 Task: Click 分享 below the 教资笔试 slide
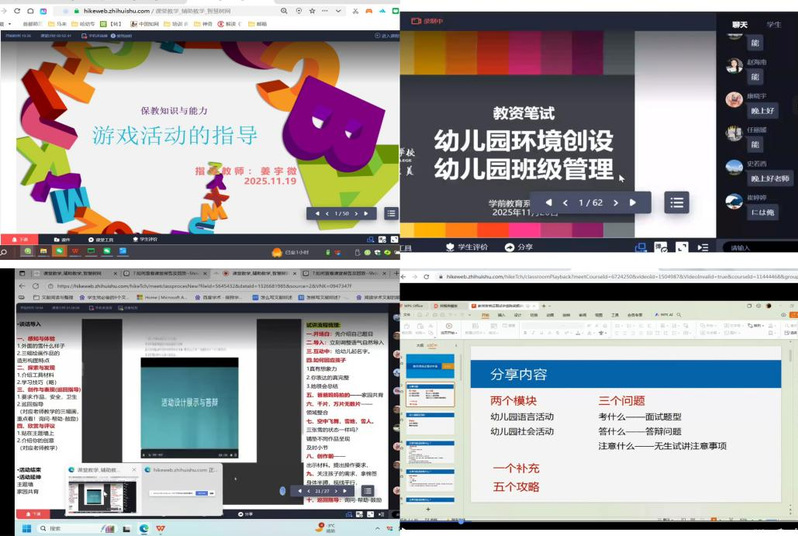click(x=520, y=246)
